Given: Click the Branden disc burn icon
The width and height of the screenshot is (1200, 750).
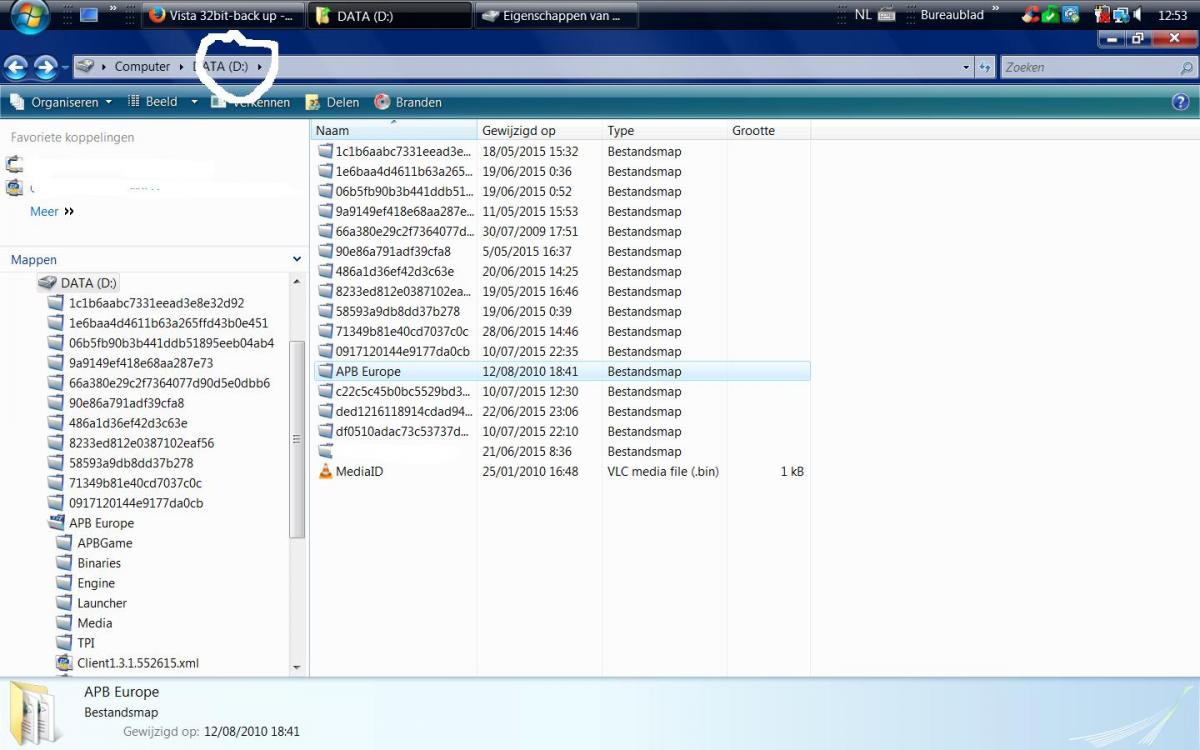Looking at the screenshot, I should coord(382,102).
